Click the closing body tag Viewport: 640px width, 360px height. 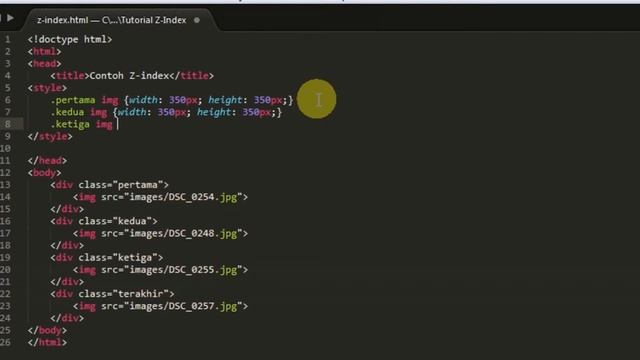pos(47,330)
